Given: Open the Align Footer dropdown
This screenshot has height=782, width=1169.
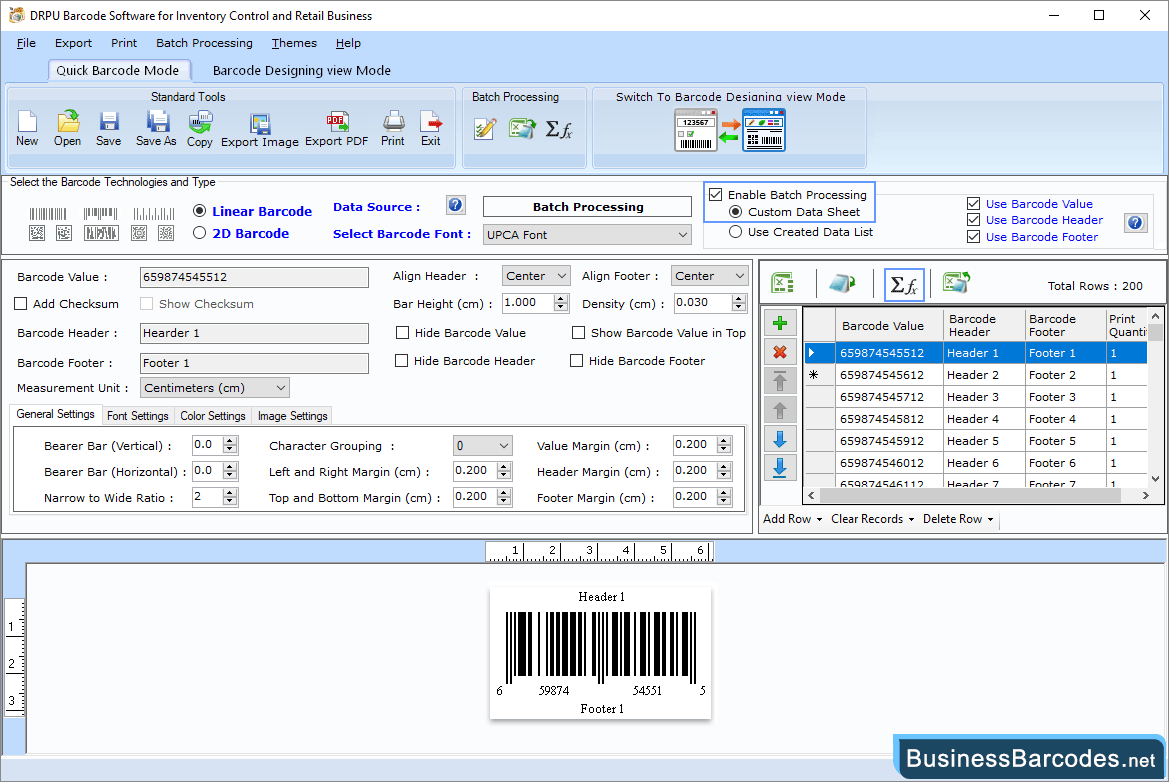Looking at the screenshot, I should click(709, 276).
